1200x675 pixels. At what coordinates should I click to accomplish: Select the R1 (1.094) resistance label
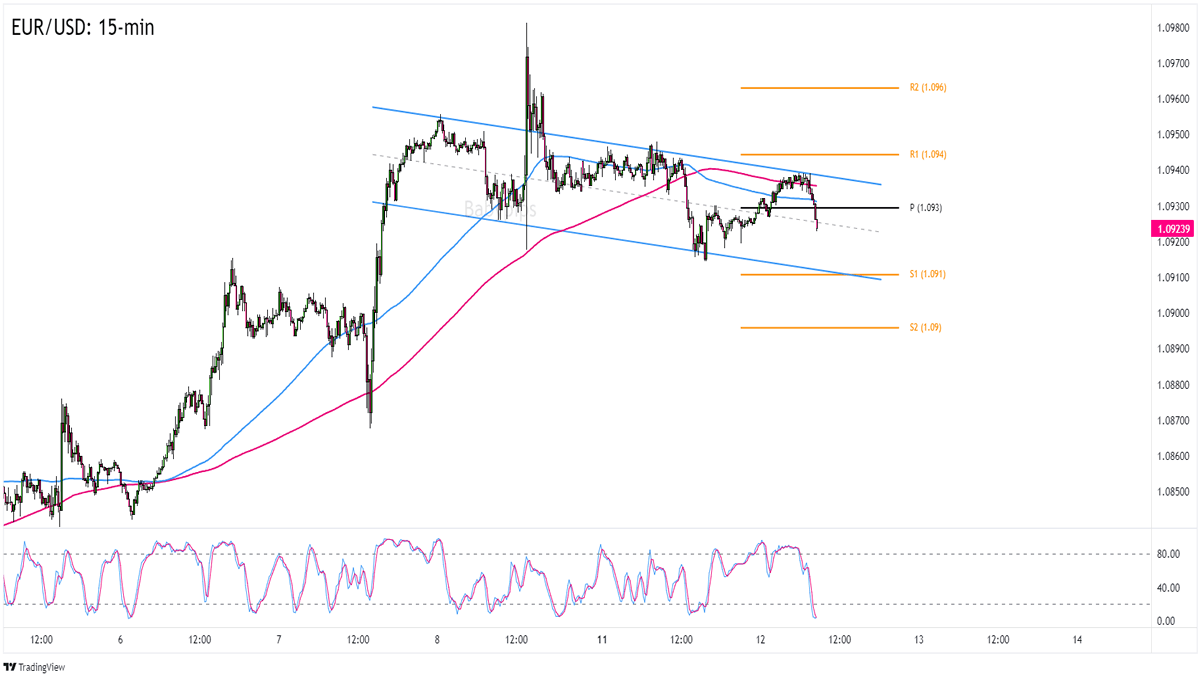click(x=927, y=155)
